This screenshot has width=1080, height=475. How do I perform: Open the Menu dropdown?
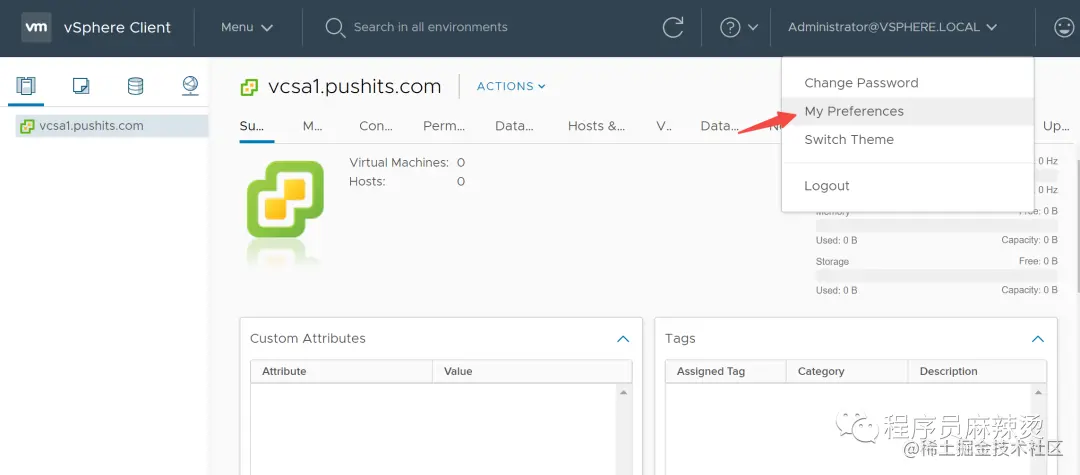[247, 28]
